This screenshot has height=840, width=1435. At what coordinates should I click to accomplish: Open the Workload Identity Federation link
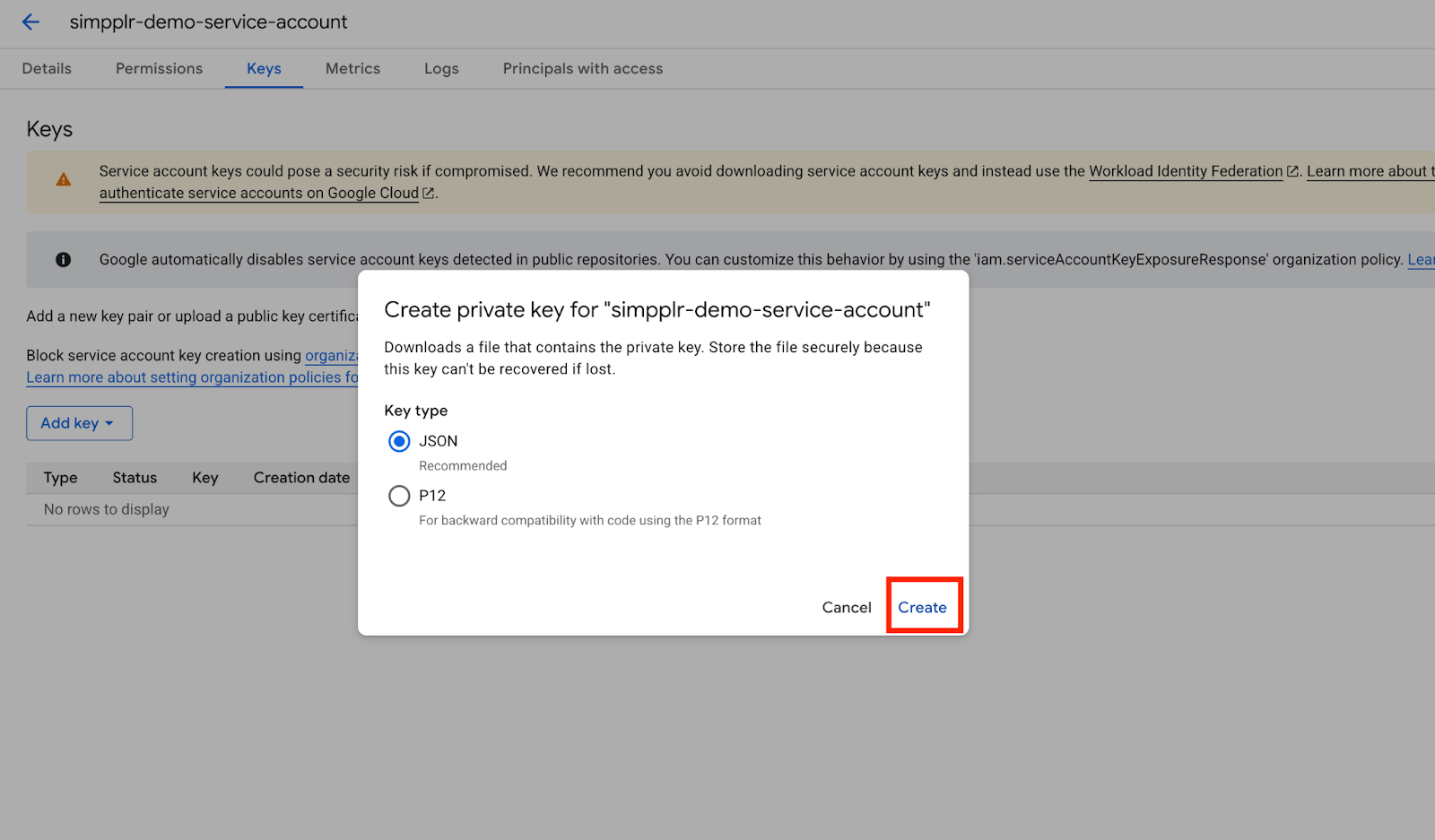coord(1185,171)
